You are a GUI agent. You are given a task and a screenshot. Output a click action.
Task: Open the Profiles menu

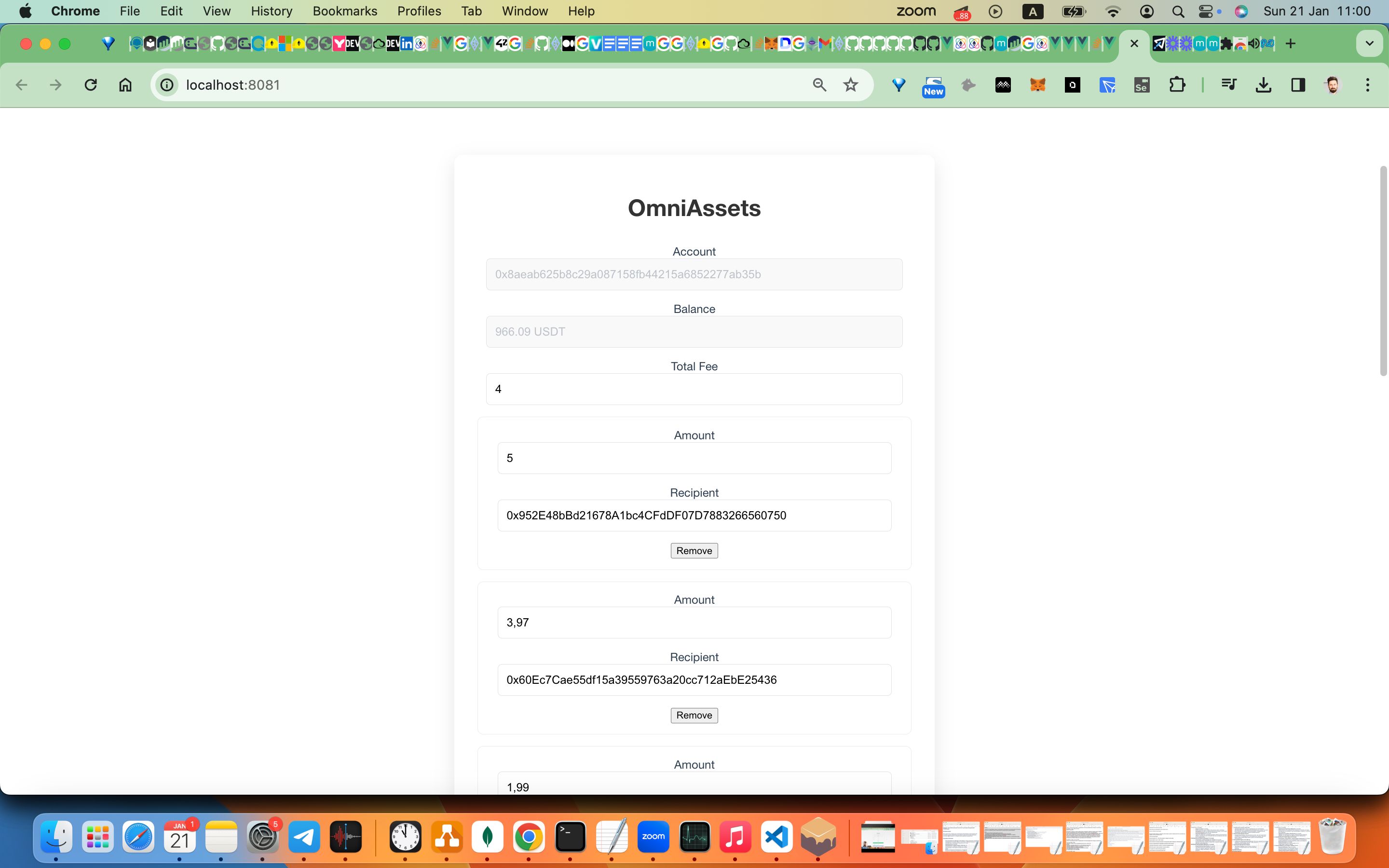tap(419, 11)
